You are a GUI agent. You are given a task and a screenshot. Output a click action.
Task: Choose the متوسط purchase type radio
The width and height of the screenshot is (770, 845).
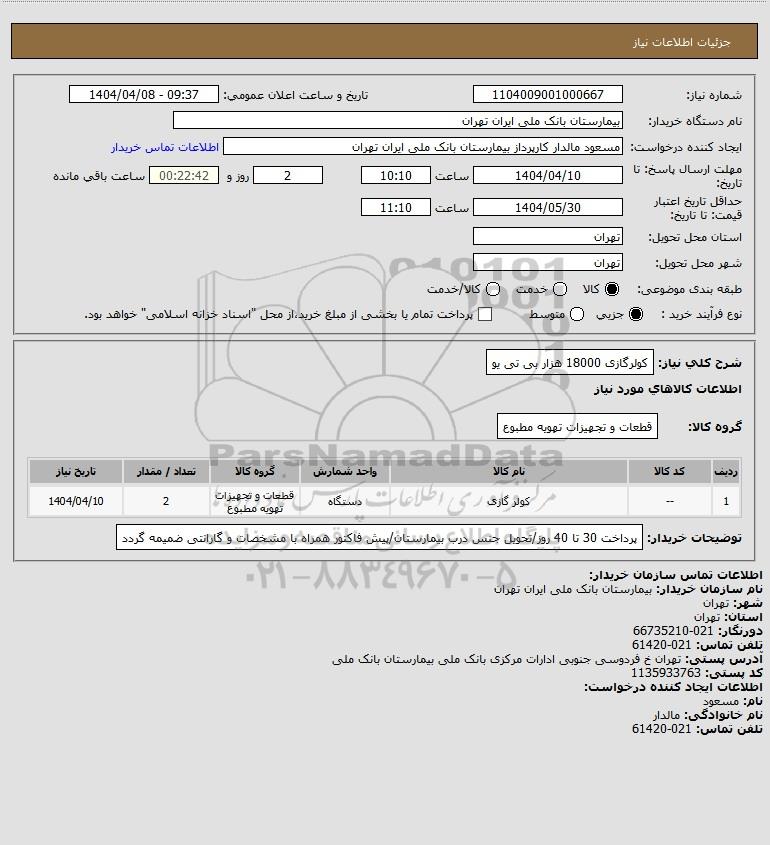[x=577, y=314]
